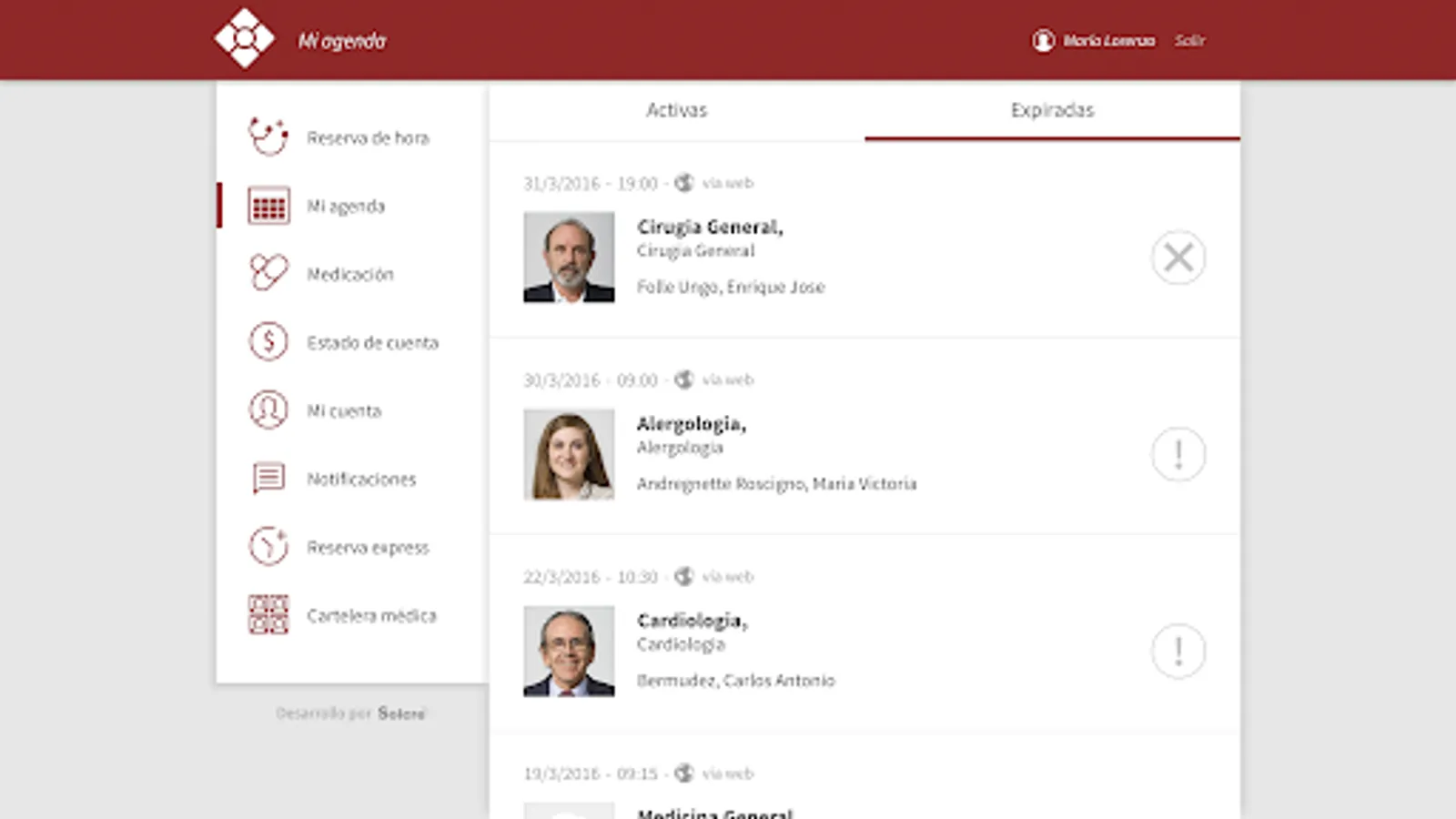
Task: Select the Cirugia General appointment title
Action: [710, 227]
